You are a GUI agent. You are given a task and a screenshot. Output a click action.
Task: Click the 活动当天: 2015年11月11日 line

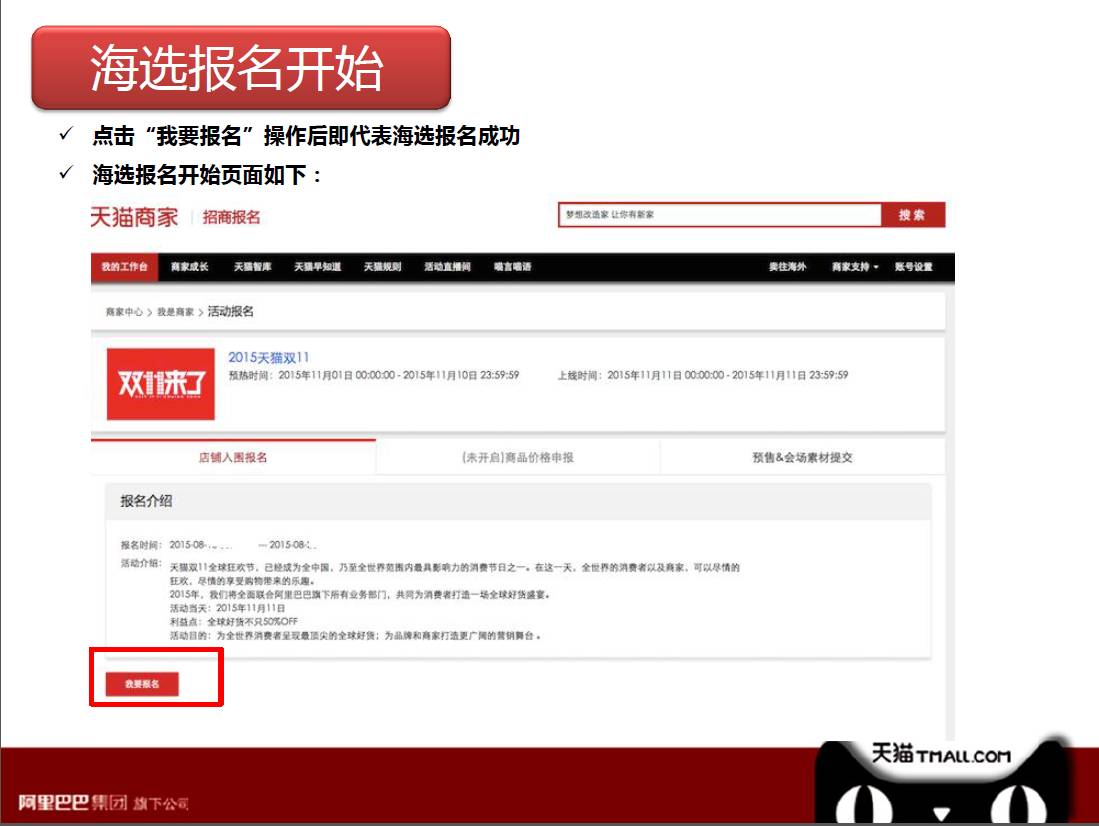[x=228, y=608]
